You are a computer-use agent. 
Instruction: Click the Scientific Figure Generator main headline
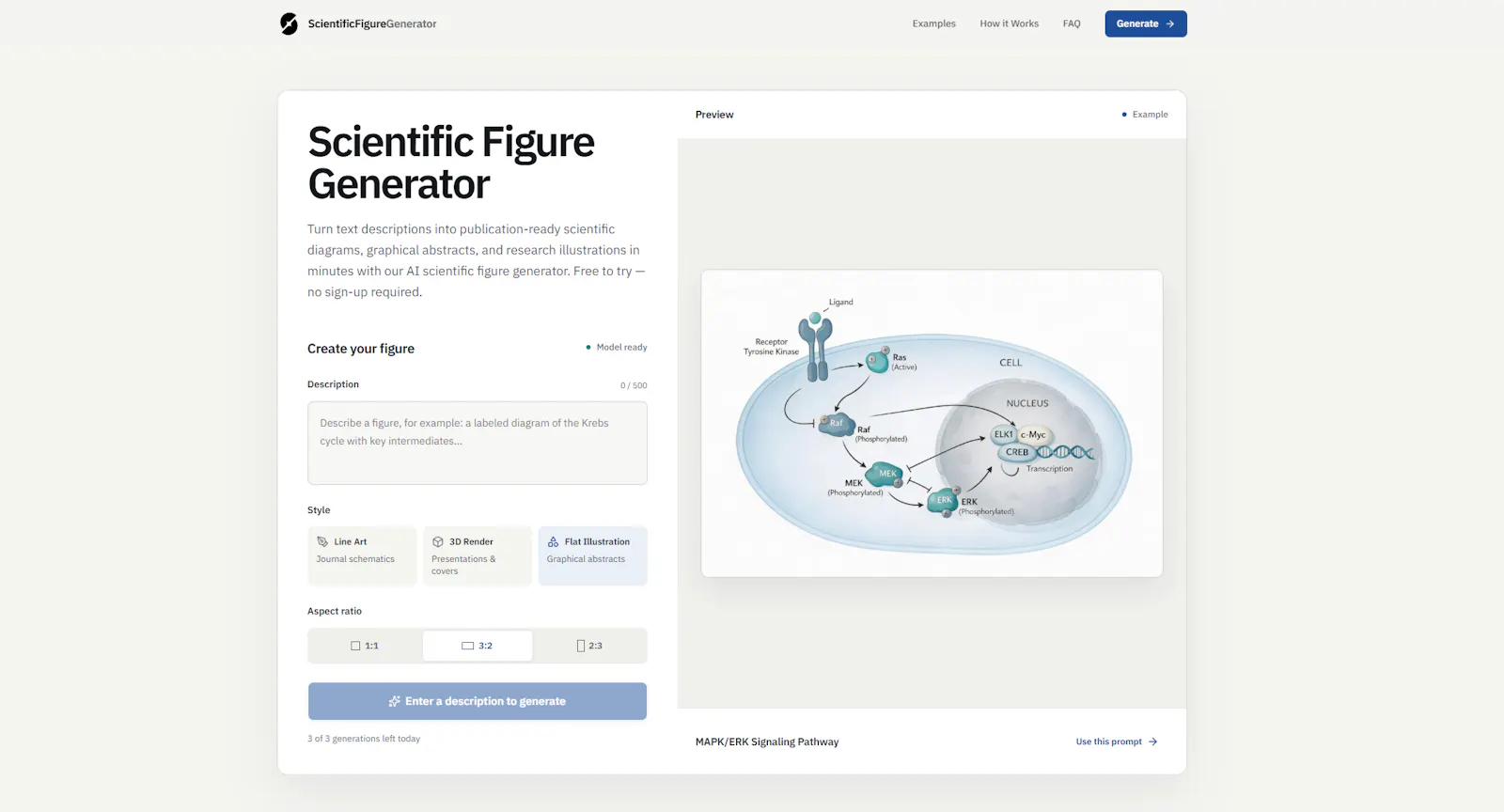[x=451, y=163]
